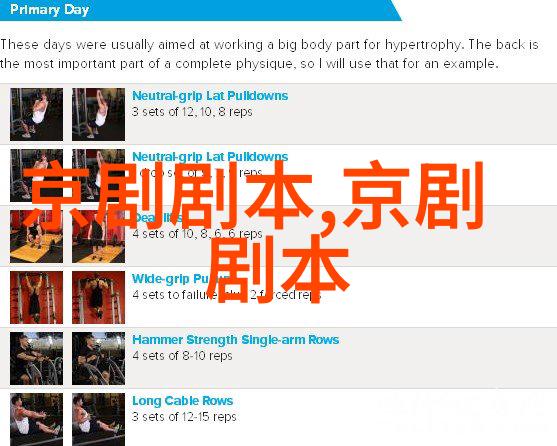
Task: View Deadlifts start position thumbnail
Action: 37,236
